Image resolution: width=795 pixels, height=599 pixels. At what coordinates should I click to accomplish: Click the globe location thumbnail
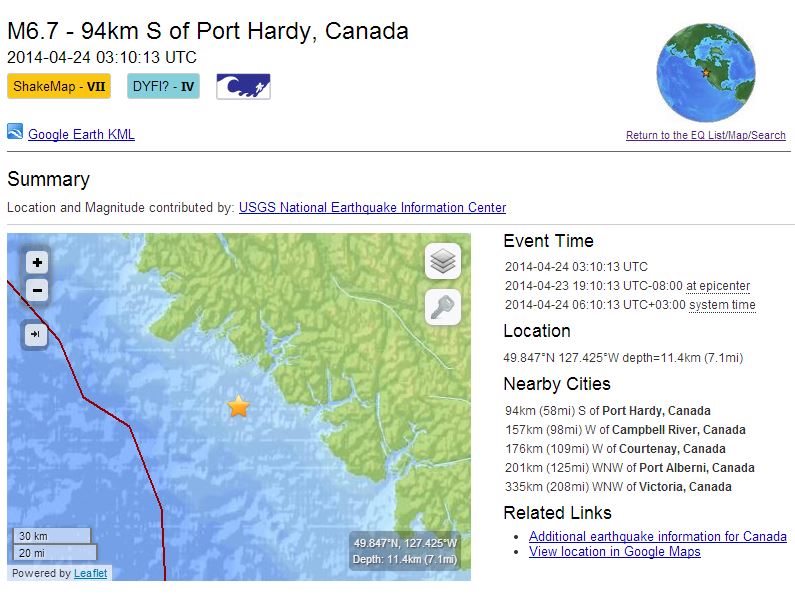pos(706,73)
